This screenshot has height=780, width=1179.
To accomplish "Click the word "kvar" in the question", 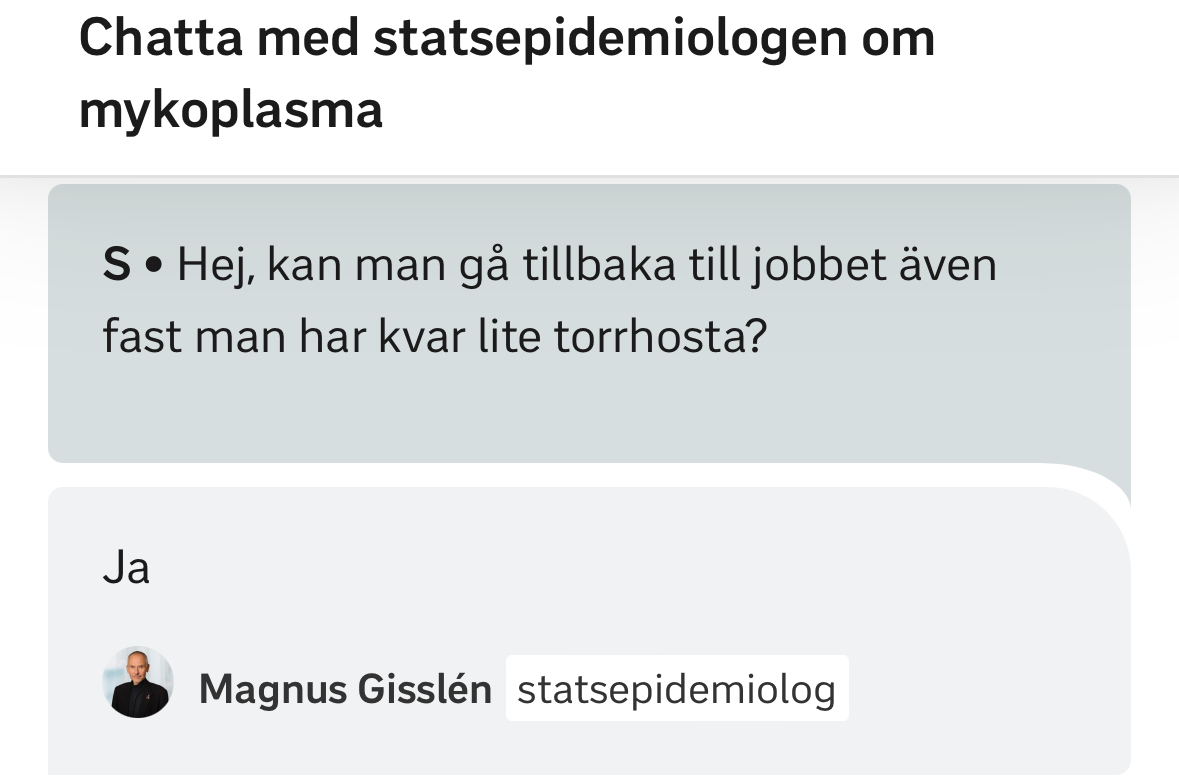I will (x=421, y=335).
